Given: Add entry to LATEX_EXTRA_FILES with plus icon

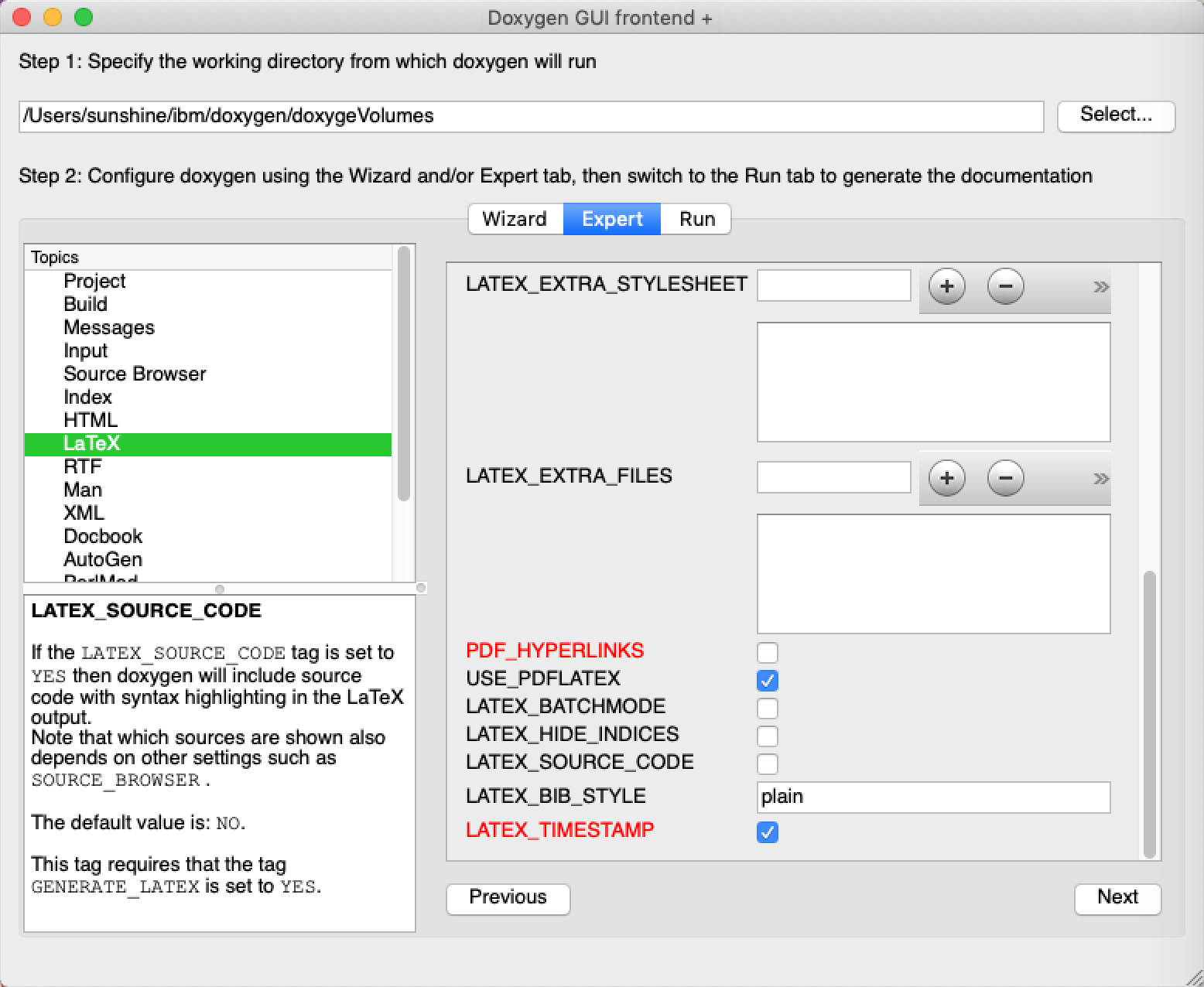Looking at the screenshot, I should [x=946, y=479].
